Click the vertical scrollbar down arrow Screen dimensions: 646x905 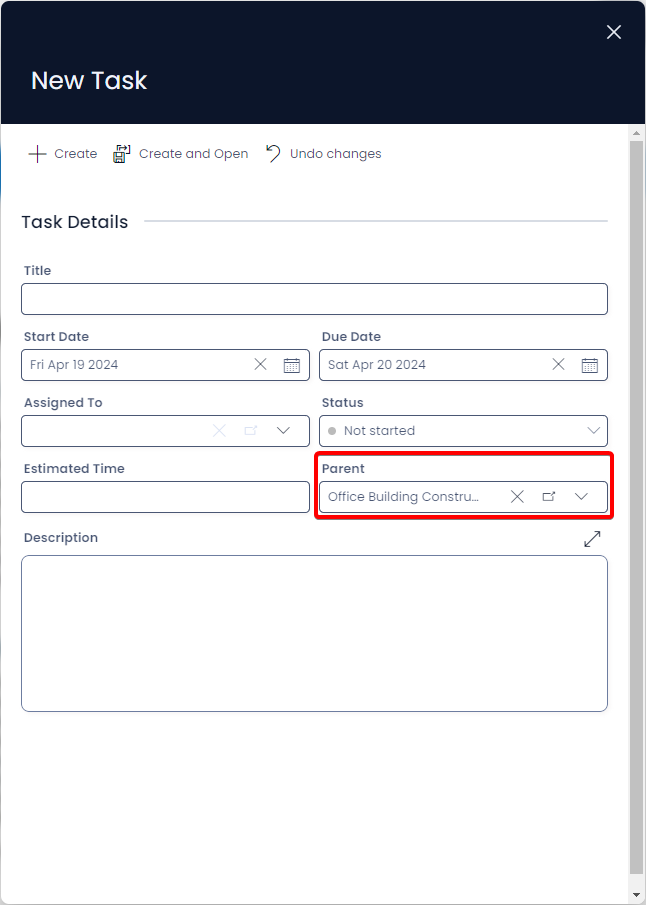coord(637,895)
